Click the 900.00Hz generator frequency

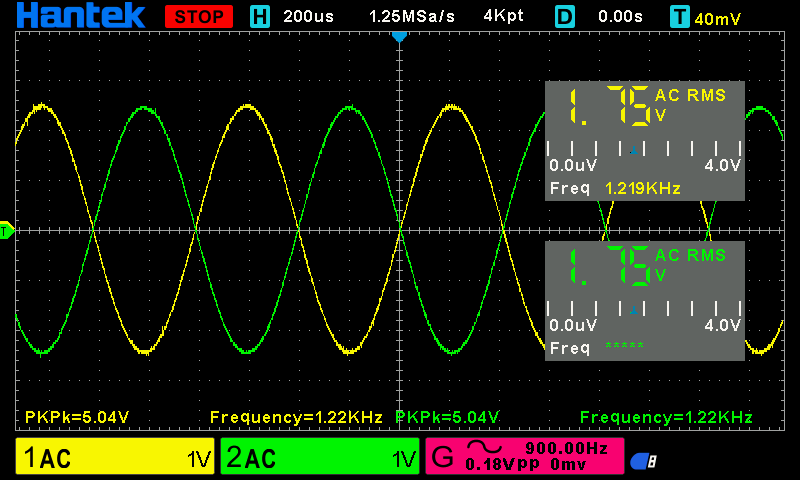(x=567, y=448)
